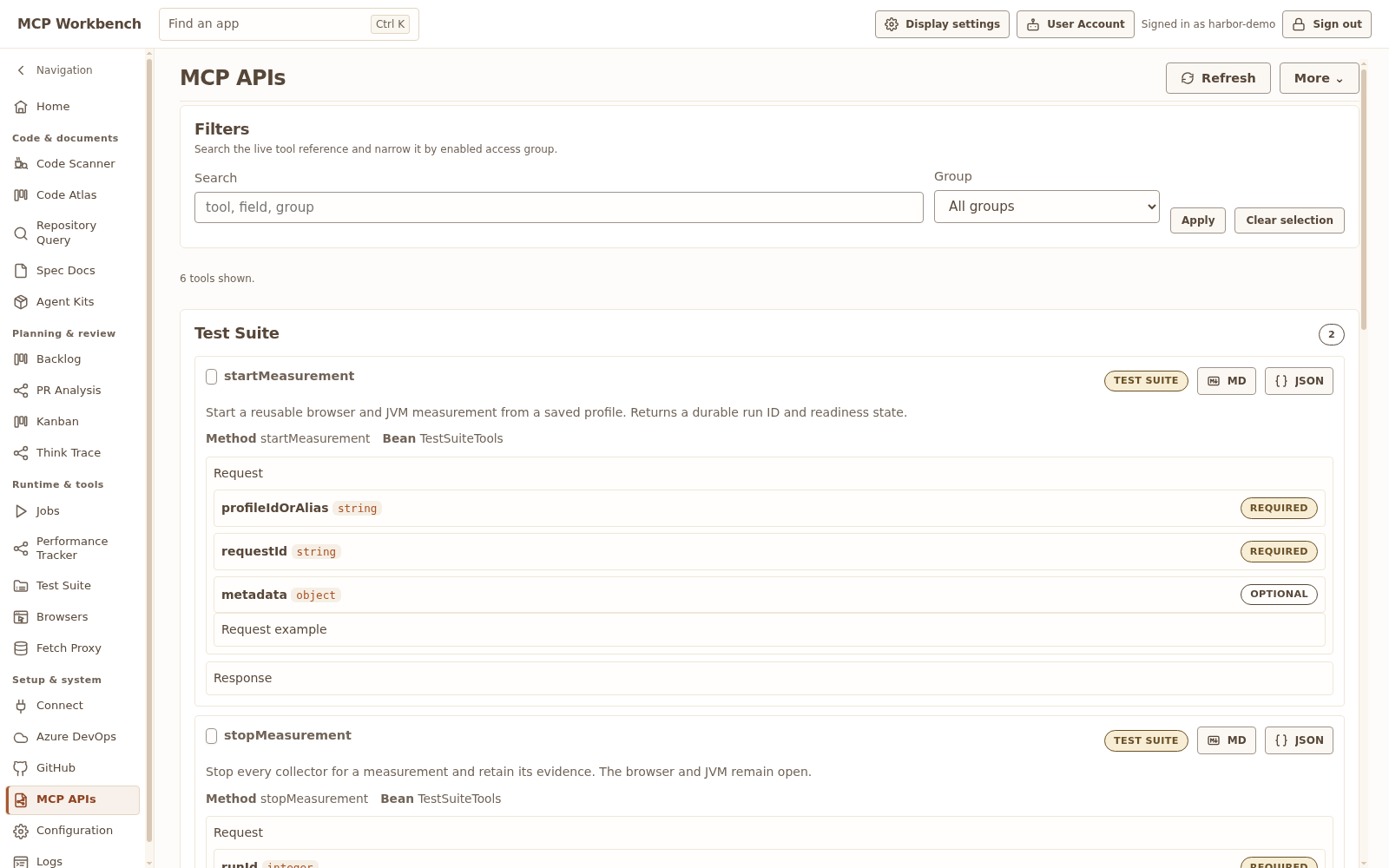
Task: Open Fetch Proxy database icon
Action: pos(21,648)
